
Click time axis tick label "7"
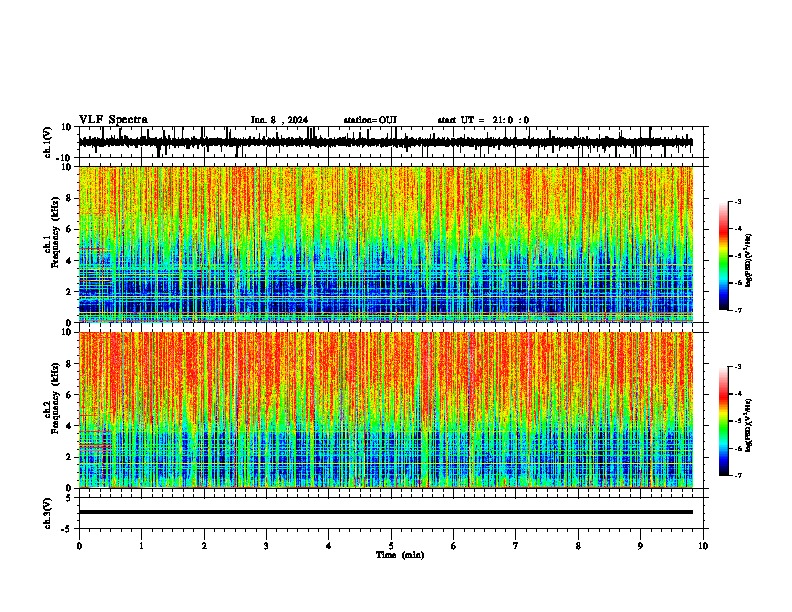(516, 546)
